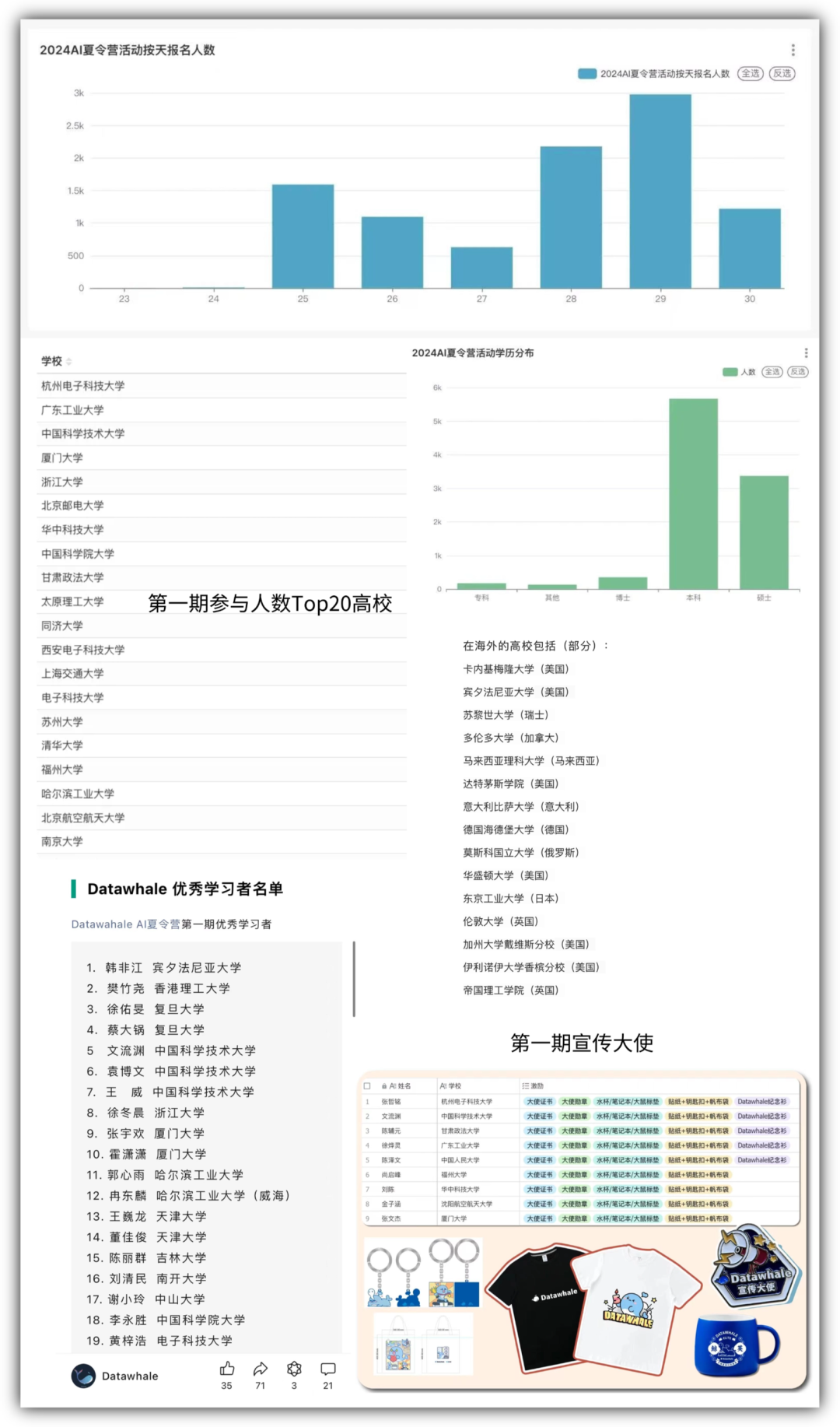This screenshot has width=840, height=1427.
Task: Select the bar for day 25
Action: coord(303,236)
